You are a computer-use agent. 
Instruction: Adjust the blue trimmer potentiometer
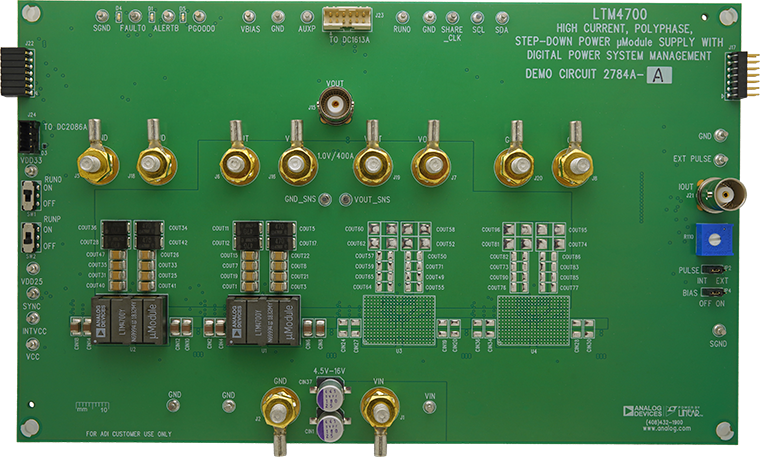point(713,239)
